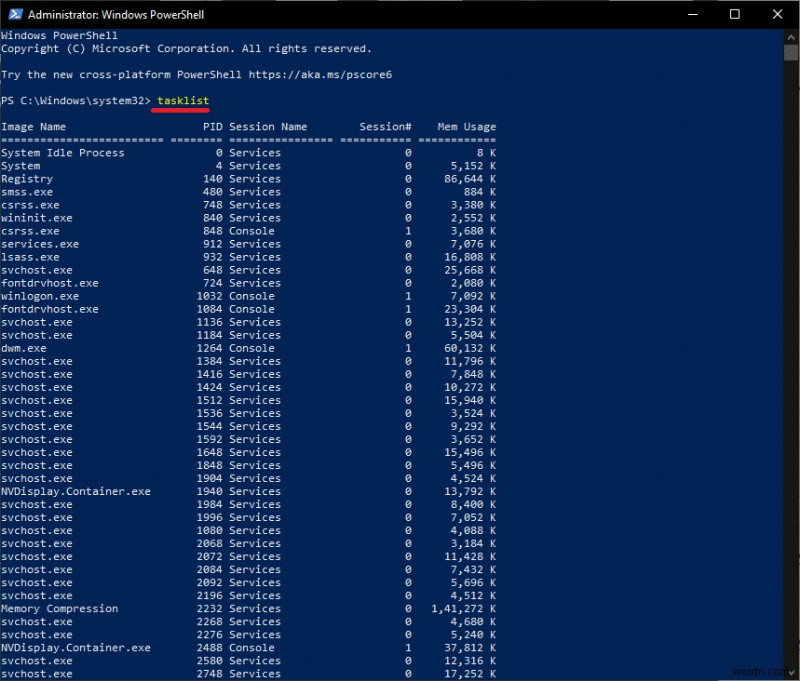
Task: Maximize the PowerShell window
Action: (x=735, y=15)
